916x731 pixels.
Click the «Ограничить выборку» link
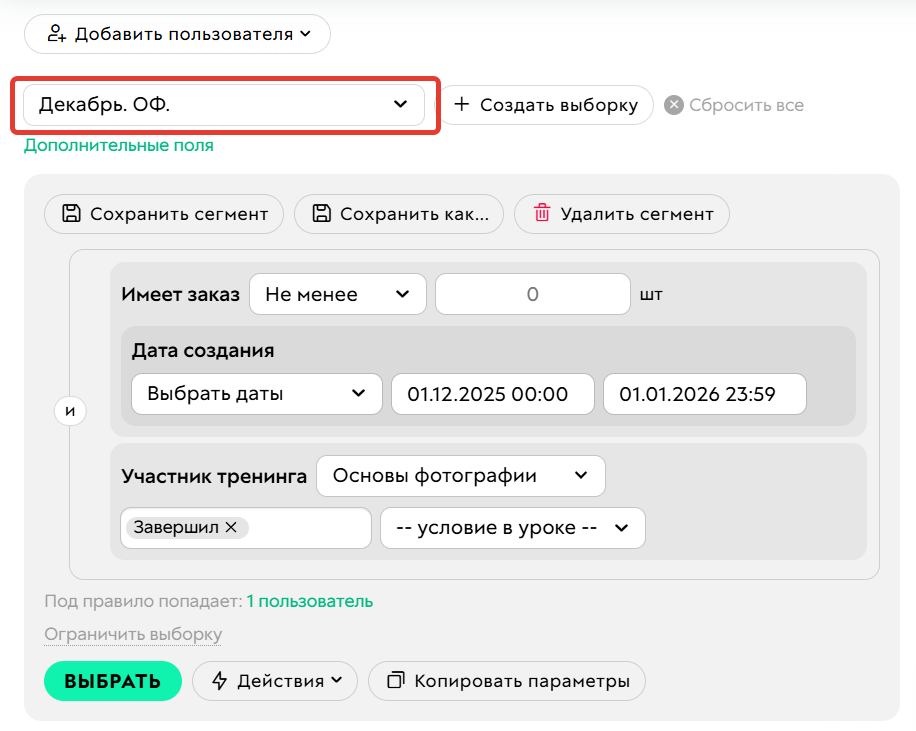pos(132,634)
